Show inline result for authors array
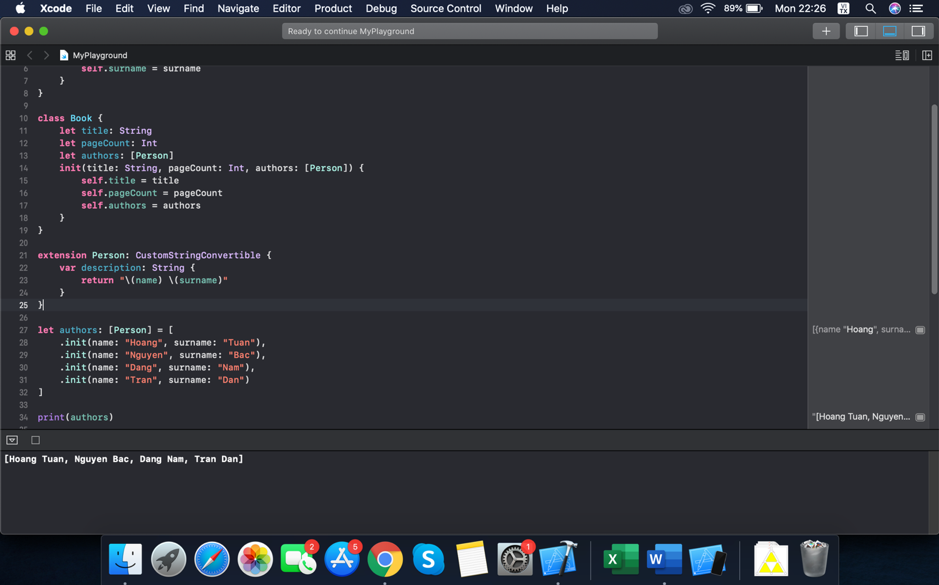The image size is (939, 585). click(x=920, y=330)
